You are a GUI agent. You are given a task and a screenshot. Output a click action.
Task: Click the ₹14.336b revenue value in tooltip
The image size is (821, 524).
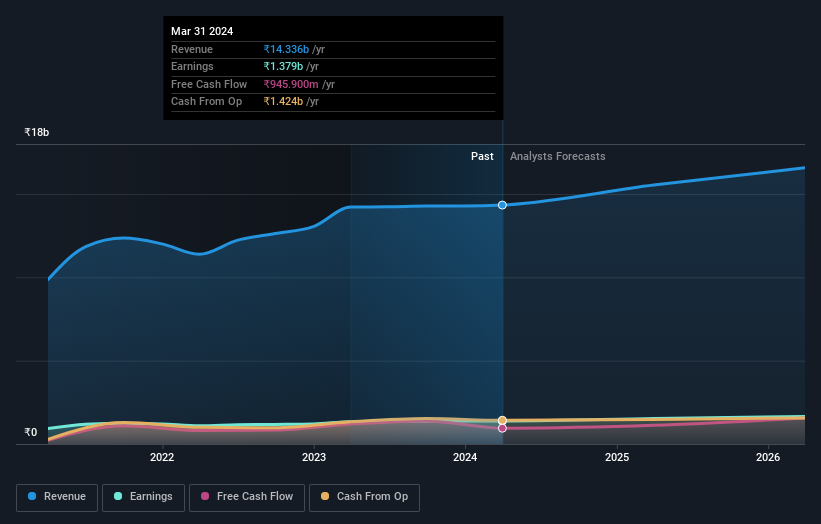[286, 49]
